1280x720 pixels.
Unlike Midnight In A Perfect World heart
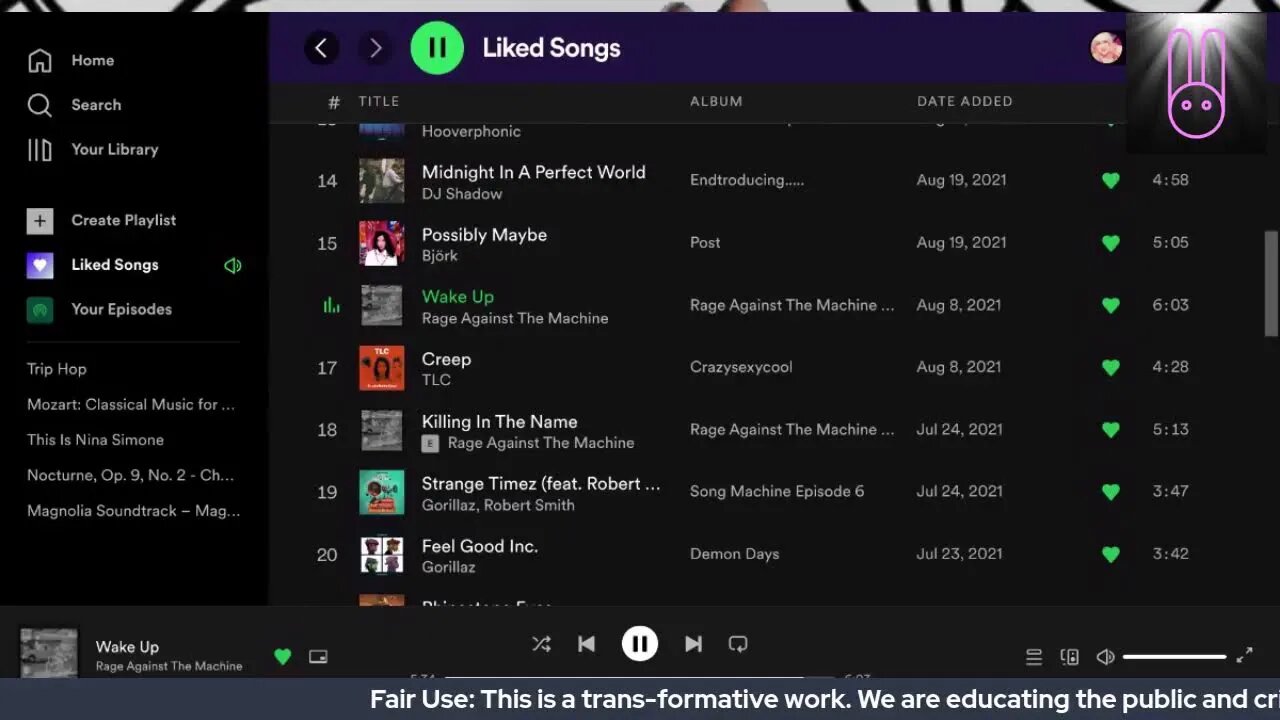click(1110, 181)
